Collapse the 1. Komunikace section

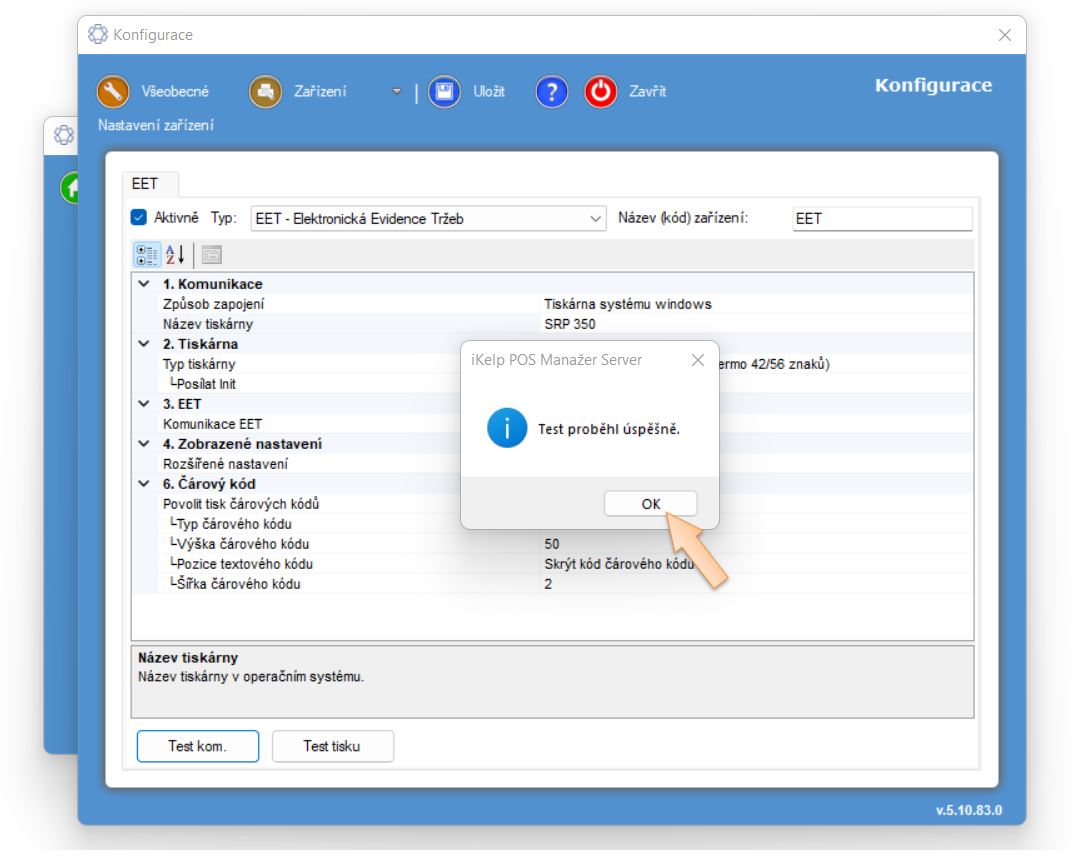145,284
